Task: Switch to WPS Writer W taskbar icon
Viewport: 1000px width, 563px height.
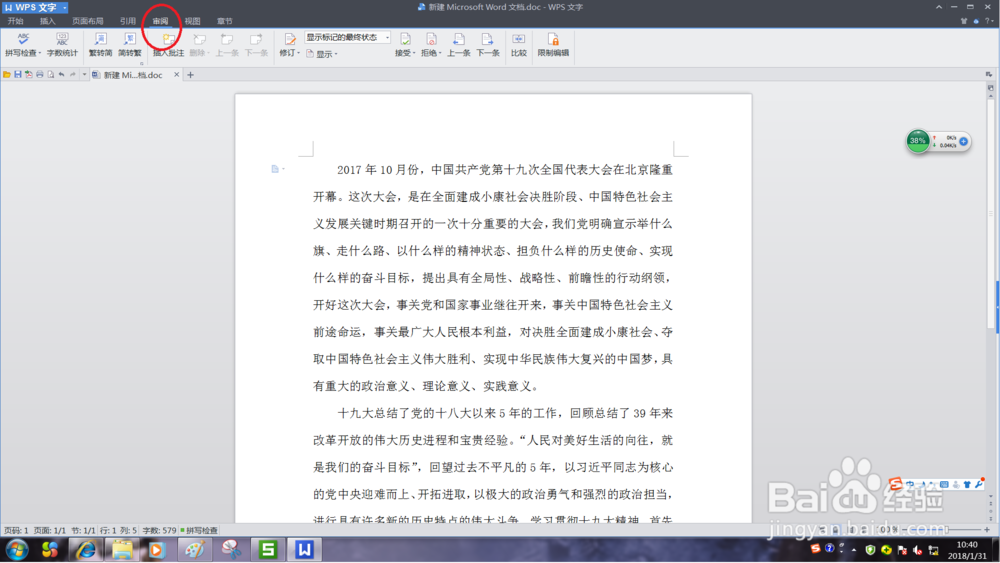Action: coord(304,549)
